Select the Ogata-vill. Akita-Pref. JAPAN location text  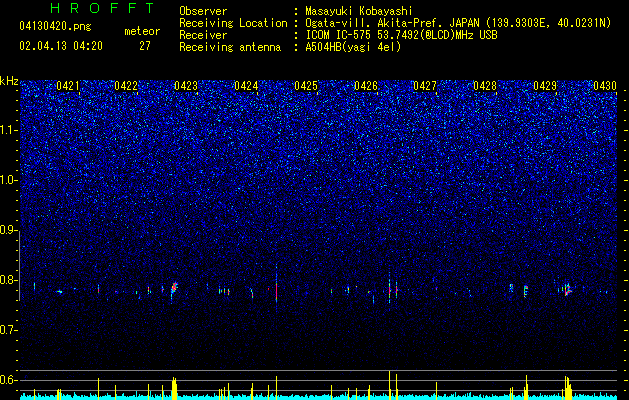coord(458,23)
